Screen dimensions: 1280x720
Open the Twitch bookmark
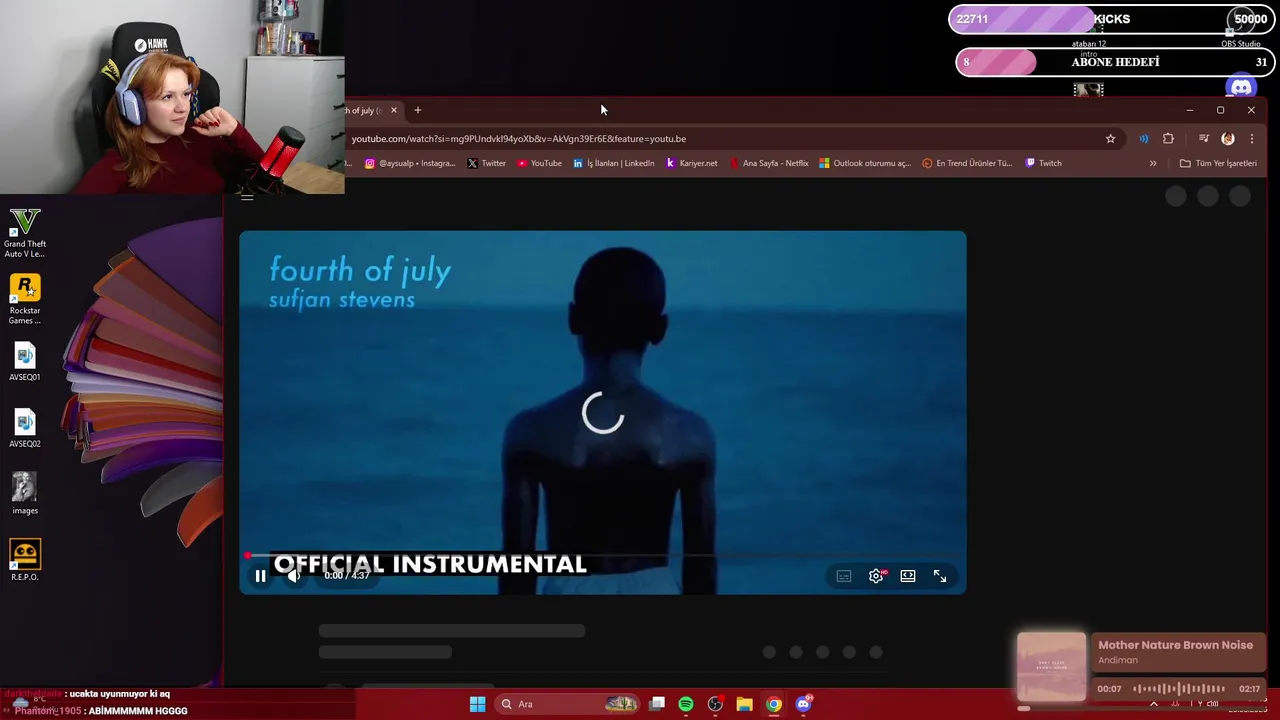coord(1044,163)
